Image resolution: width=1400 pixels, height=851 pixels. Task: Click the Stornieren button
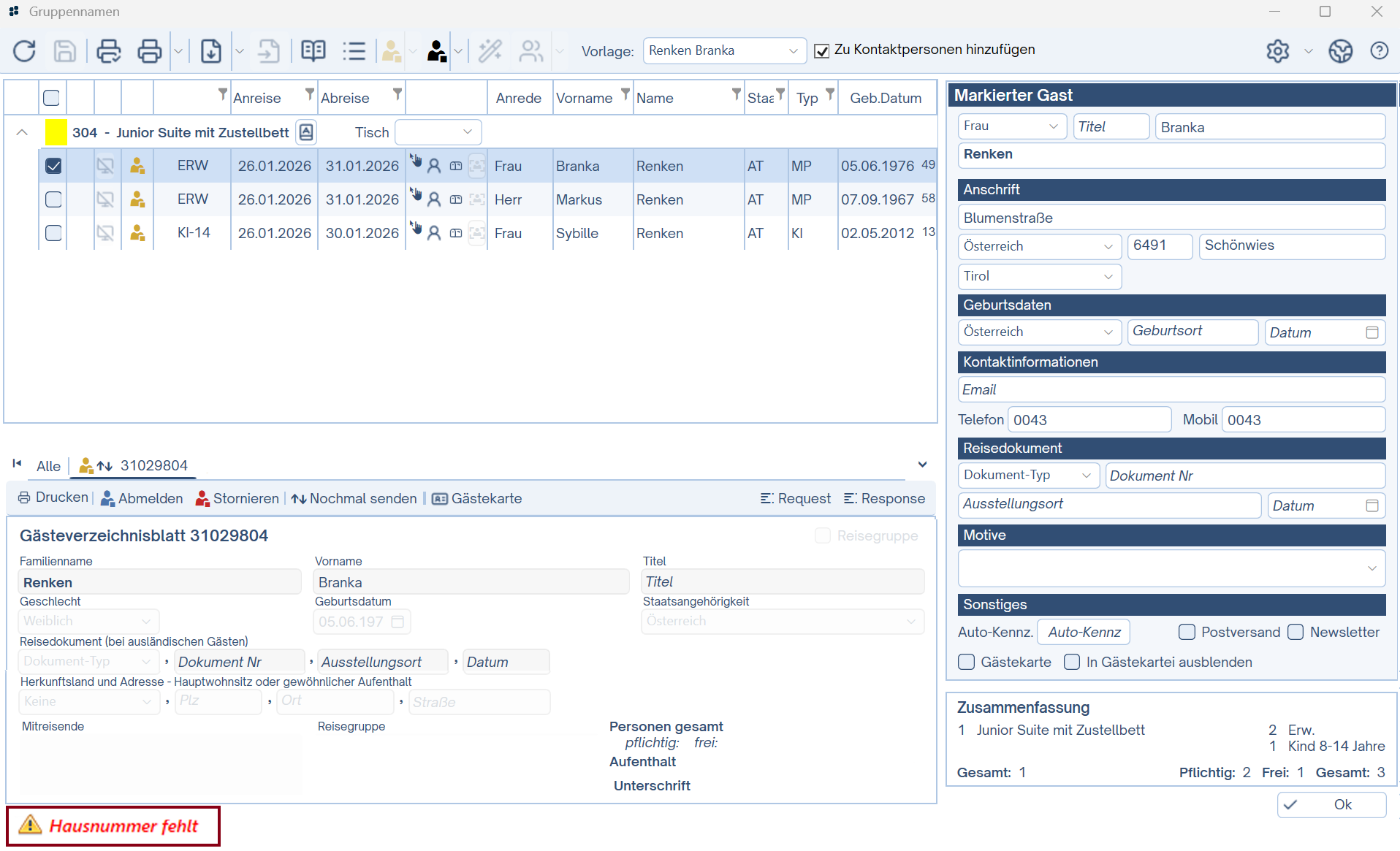(237, 499)
